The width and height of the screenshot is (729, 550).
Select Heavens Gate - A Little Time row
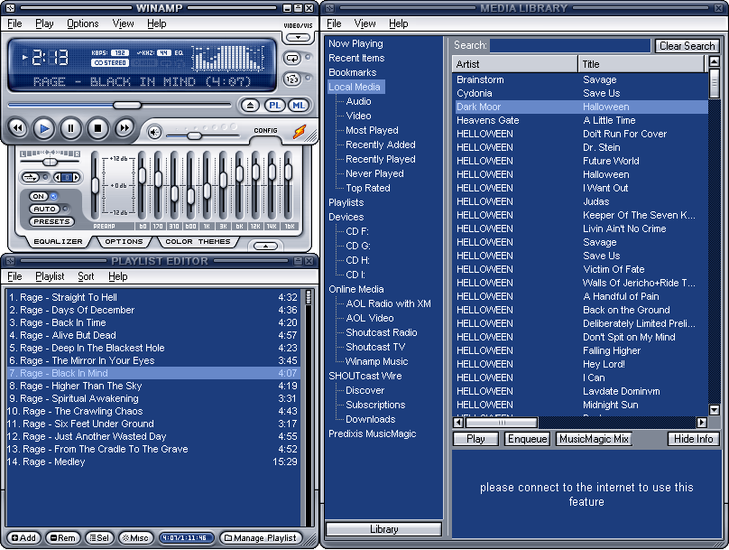(580, 120)
